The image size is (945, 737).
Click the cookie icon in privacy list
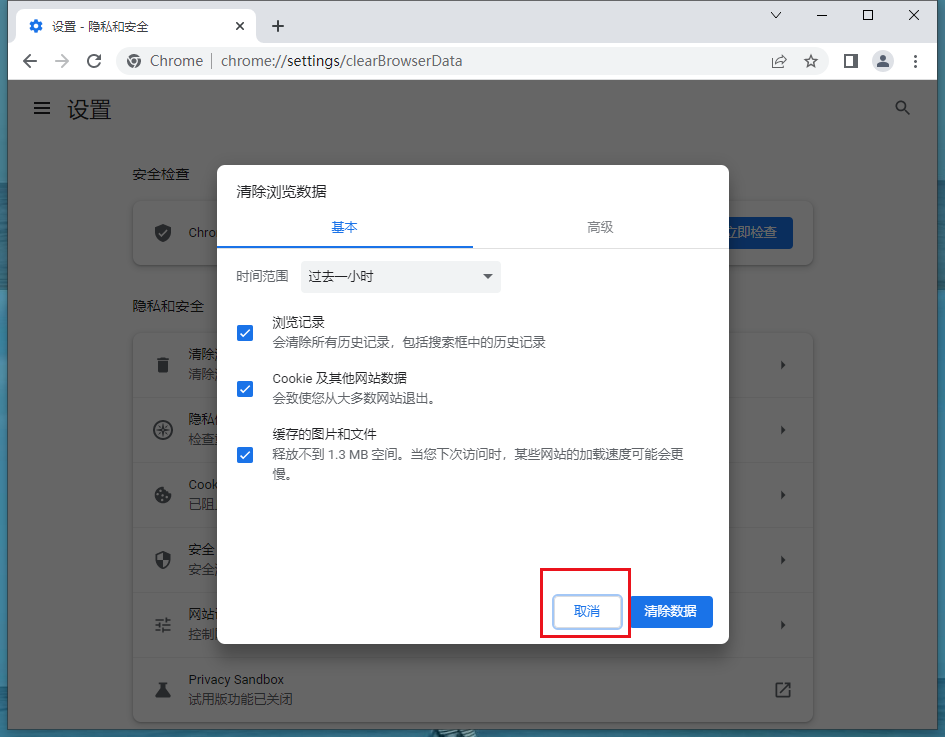pyautogui.click(x=163, y=495)
